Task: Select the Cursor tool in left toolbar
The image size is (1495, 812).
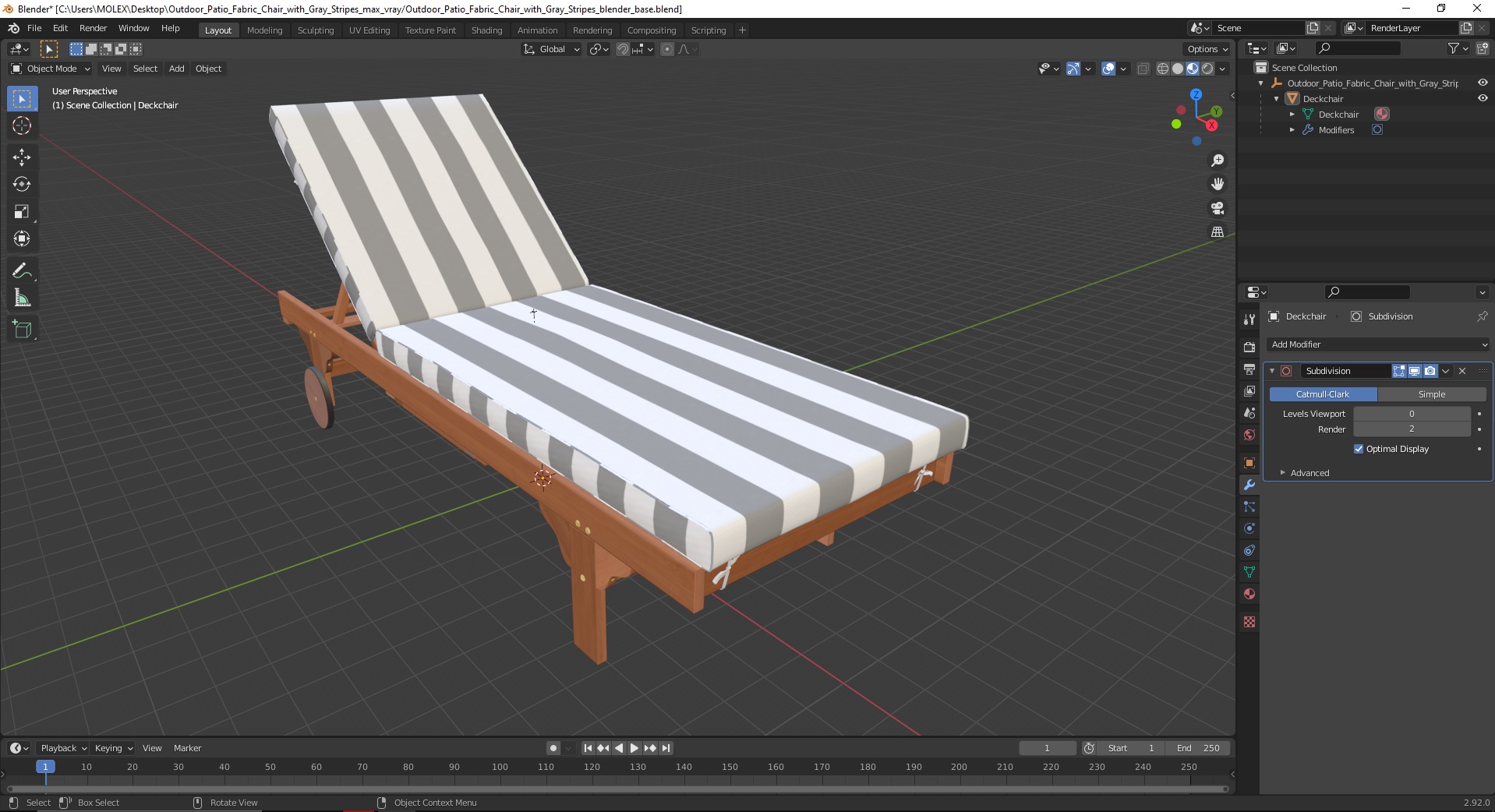Action: [22, 125]
